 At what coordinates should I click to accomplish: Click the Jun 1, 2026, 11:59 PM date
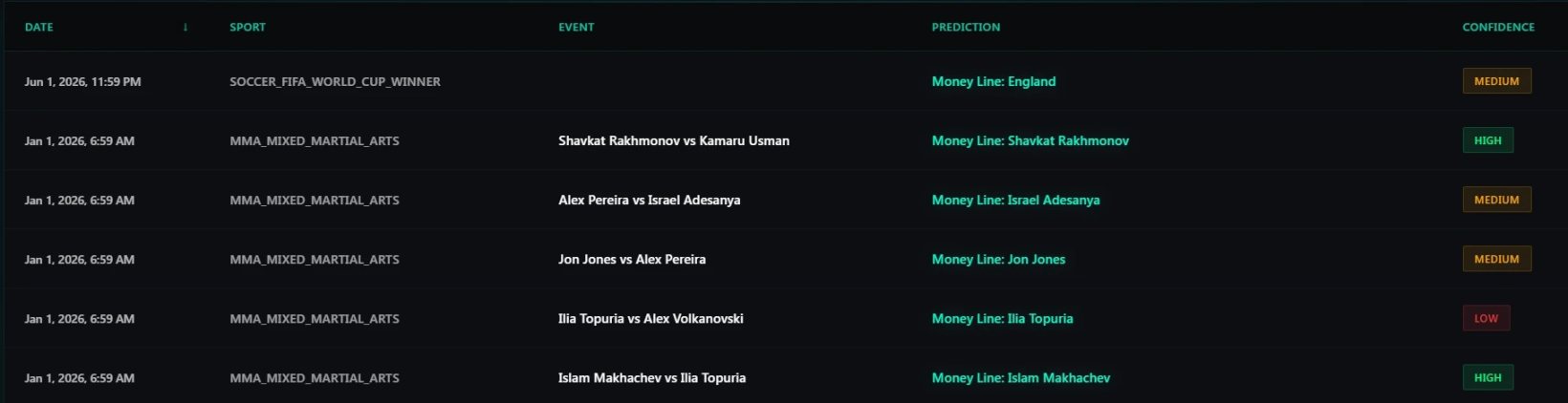click(82, 81)
